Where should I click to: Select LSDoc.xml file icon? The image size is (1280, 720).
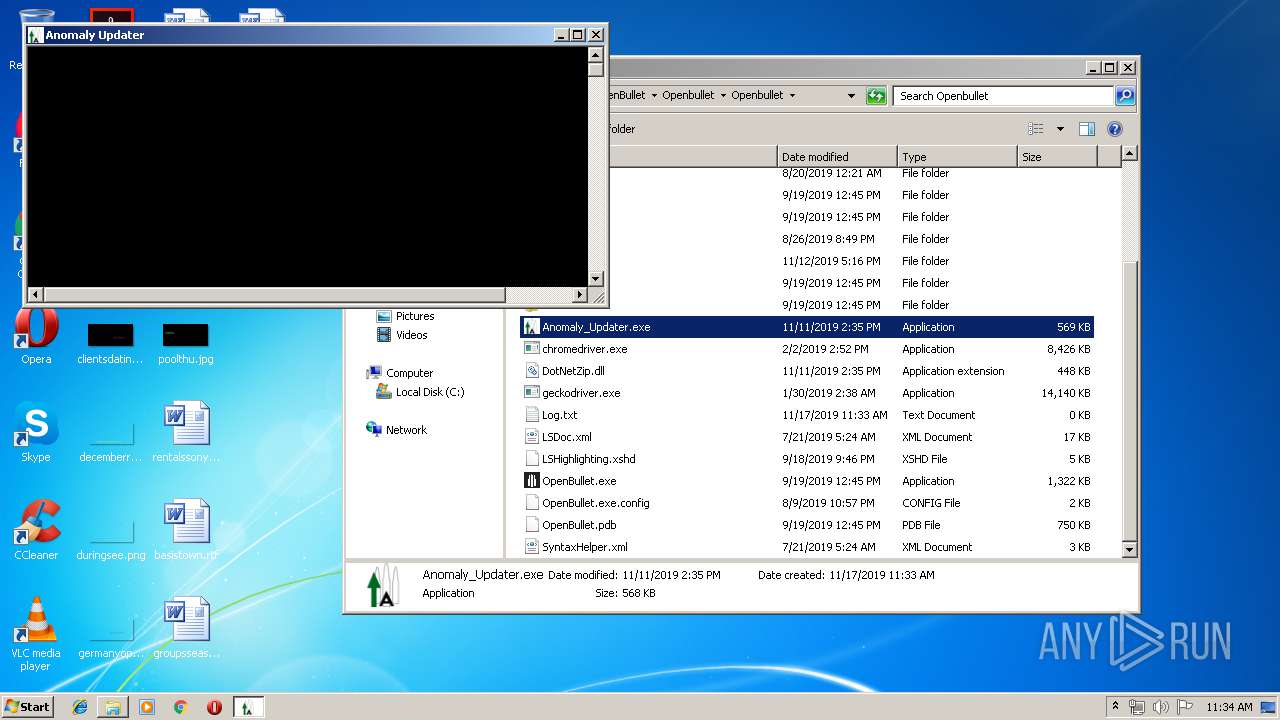(x=532, y=437)
